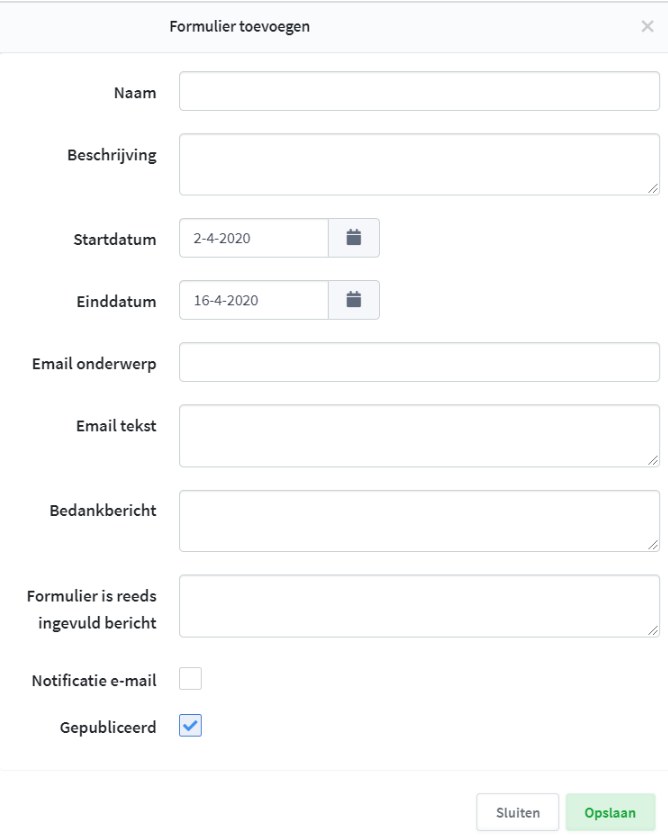Close the Formulier toevoegen dialog with X
Screen dimensions: 668x838
647,26
